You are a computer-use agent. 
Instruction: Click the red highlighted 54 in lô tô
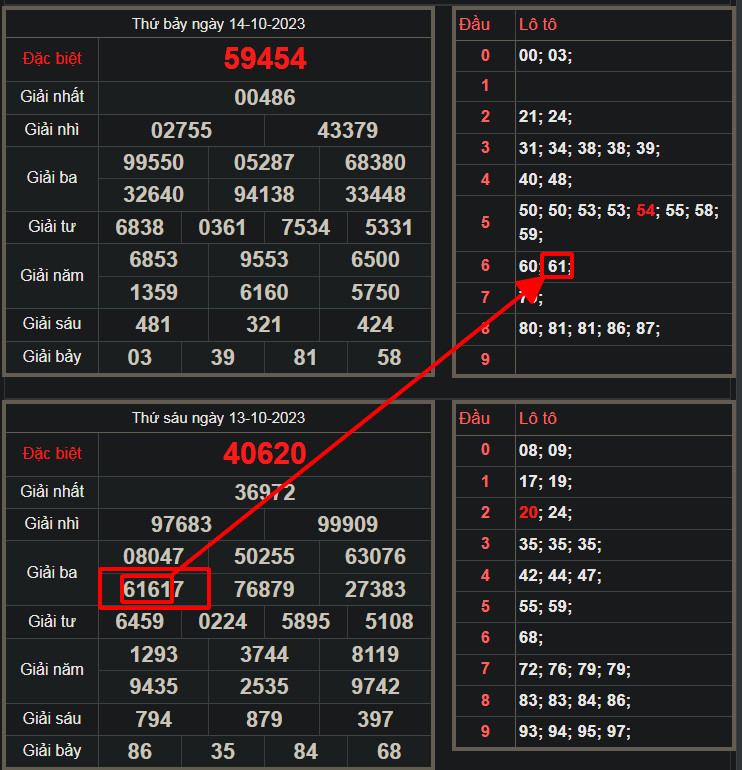pos(646,211)
